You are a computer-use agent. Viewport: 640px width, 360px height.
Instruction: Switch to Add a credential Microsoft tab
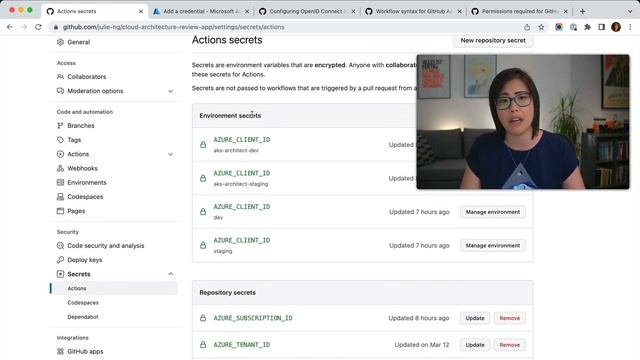202,11
